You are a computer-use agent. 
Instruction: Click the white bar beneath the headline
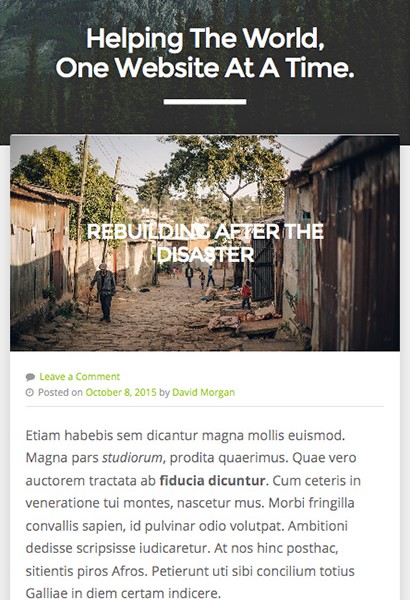205,101
